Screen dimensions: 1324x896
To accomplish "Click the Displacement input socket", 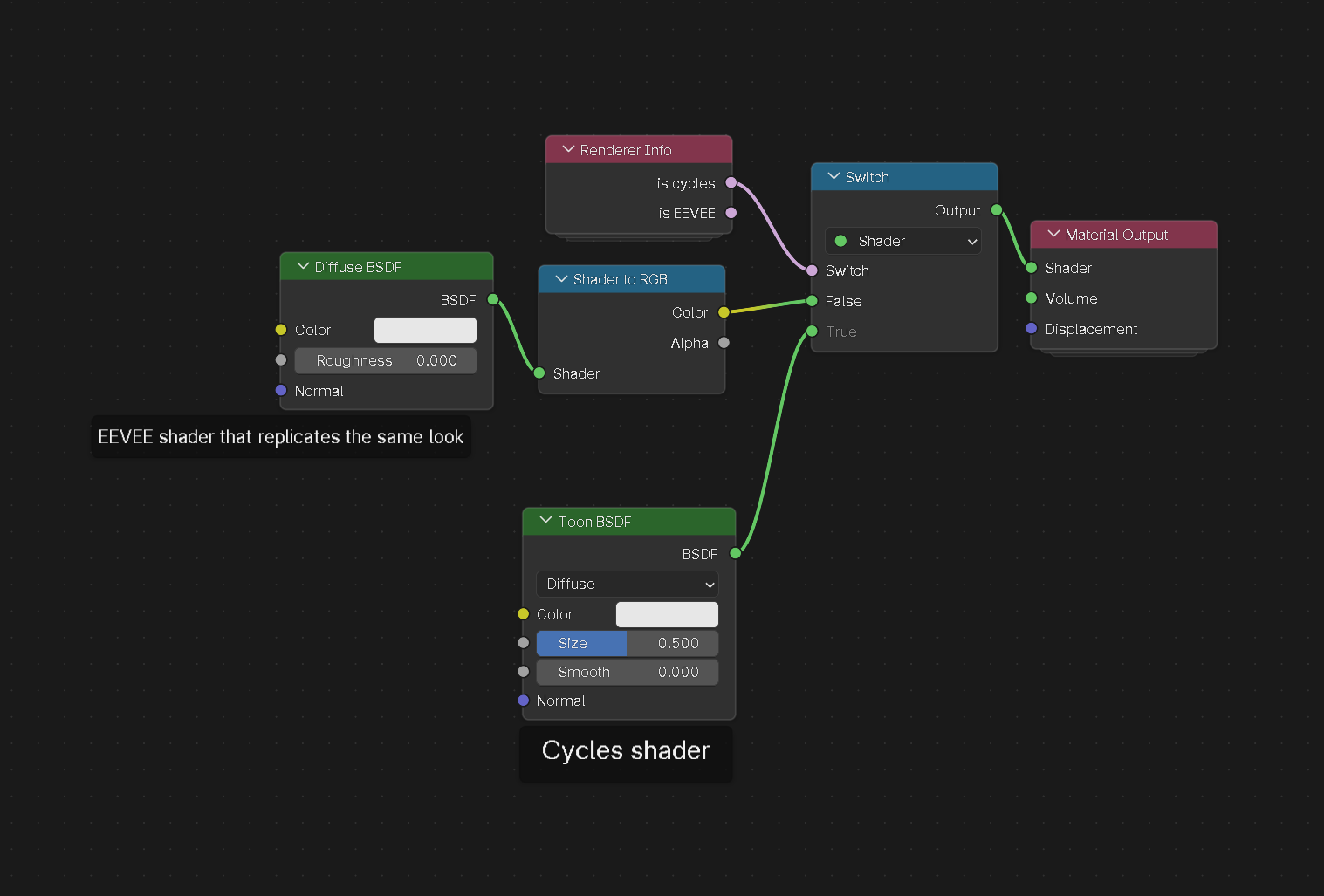I will tap(1032, 329).
